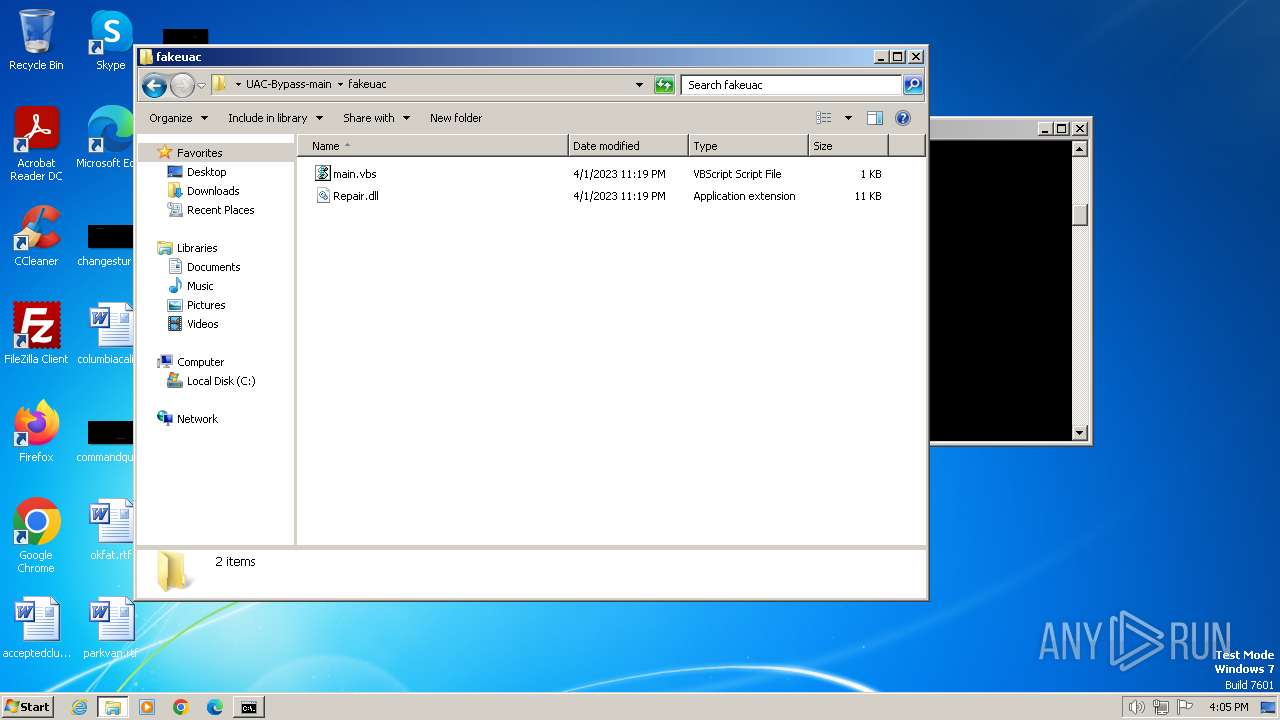
Task: Open the Documents library
Action: coord(213,267)
